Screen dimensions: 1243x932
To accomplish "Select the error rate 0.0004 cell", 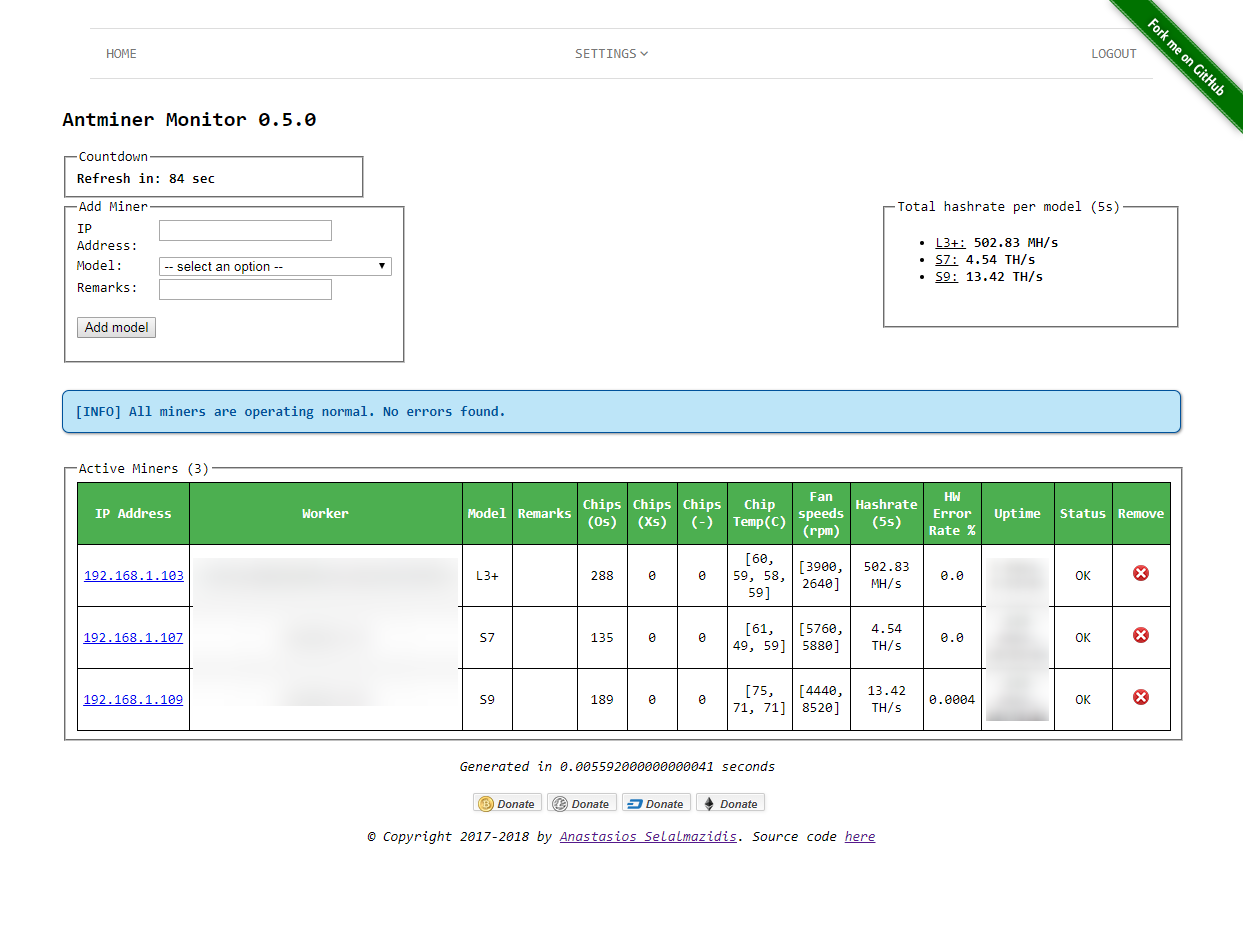I will coord(952,699).
